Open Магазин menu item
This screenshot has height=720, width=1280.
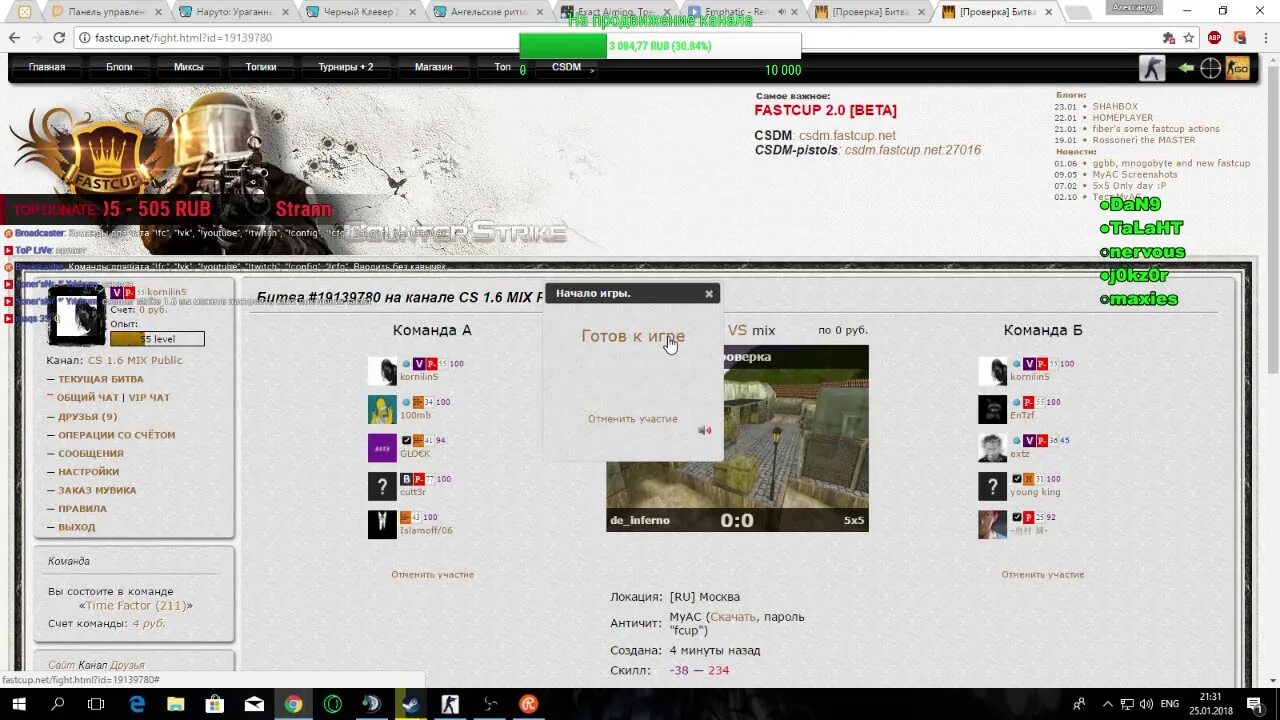pyautogui.click(x=433, y=67)
